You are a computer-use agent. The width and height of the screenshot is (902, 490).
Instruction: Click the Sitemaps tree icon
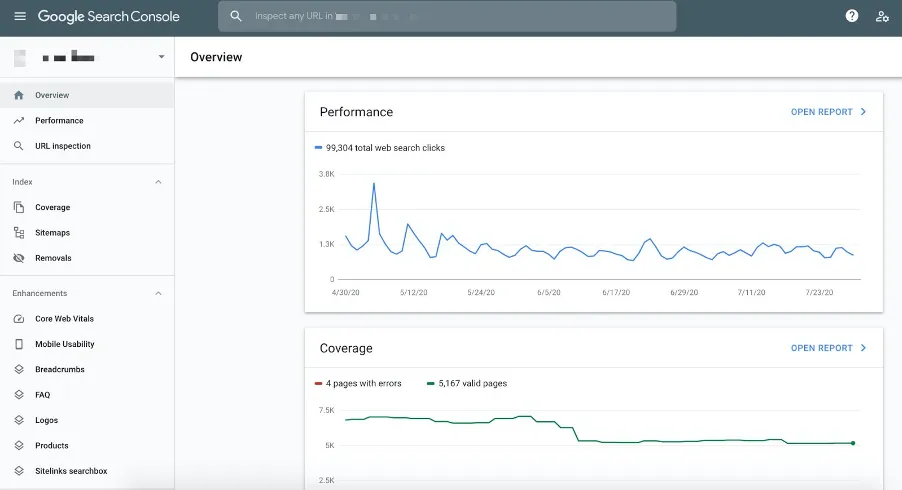[x=18, y=233]
